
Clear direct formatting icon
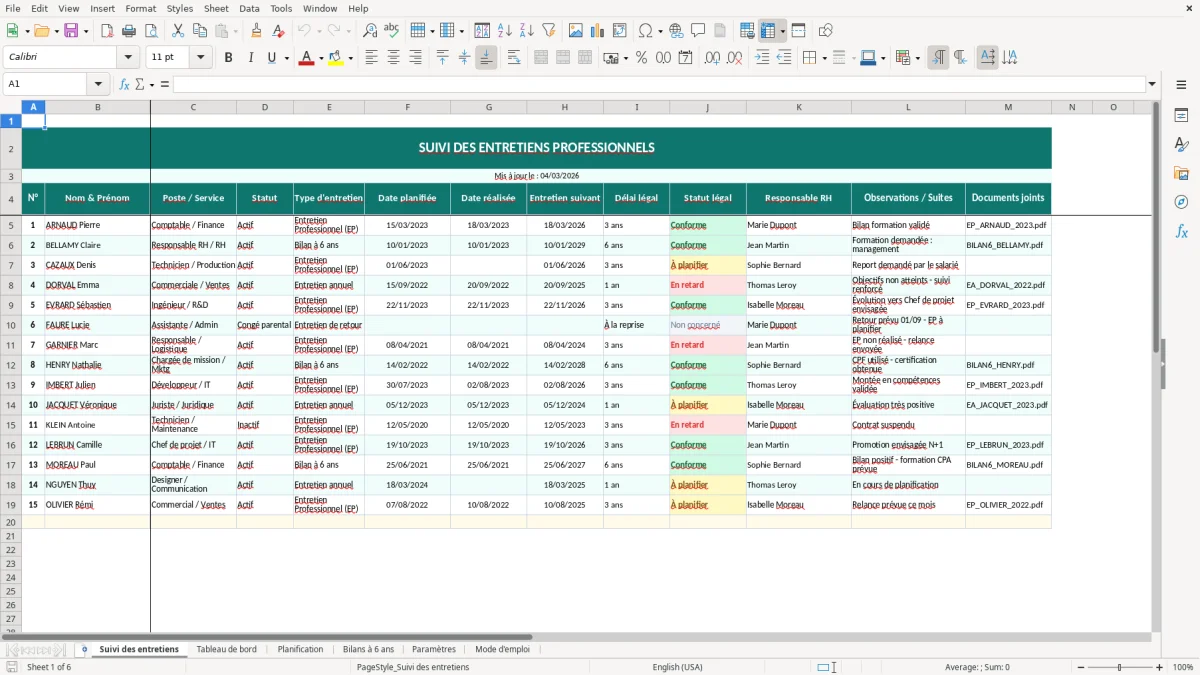pos(277,31)
